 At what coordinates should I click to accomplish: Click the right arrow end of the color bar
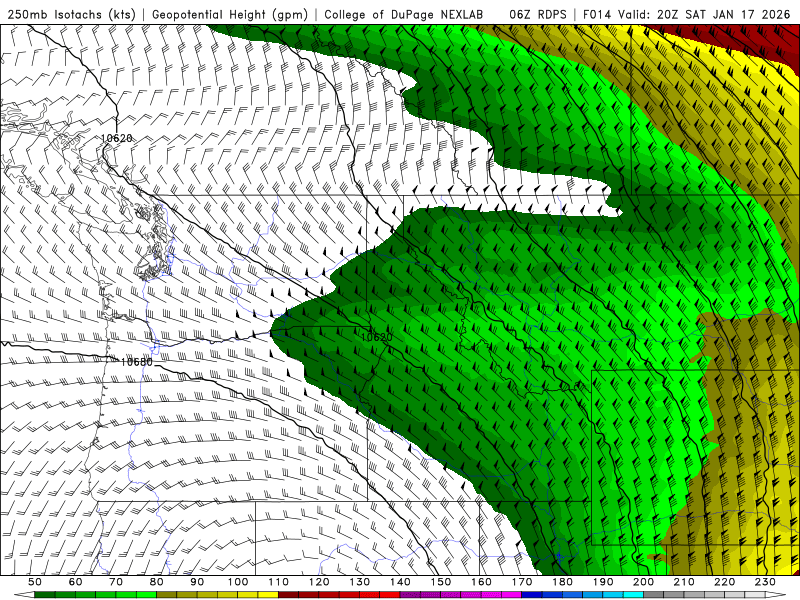[x=776, y=595]
